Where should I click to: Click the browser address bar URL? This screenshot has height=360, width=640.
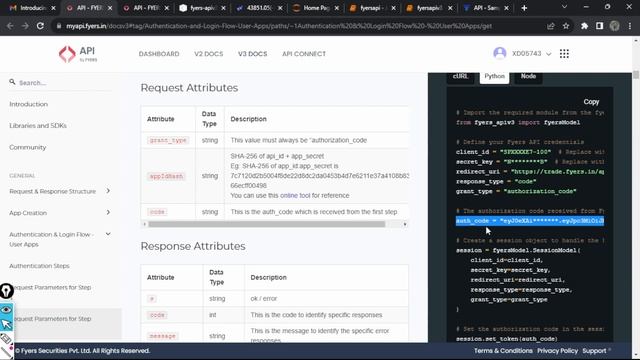[x=279, y=26]
